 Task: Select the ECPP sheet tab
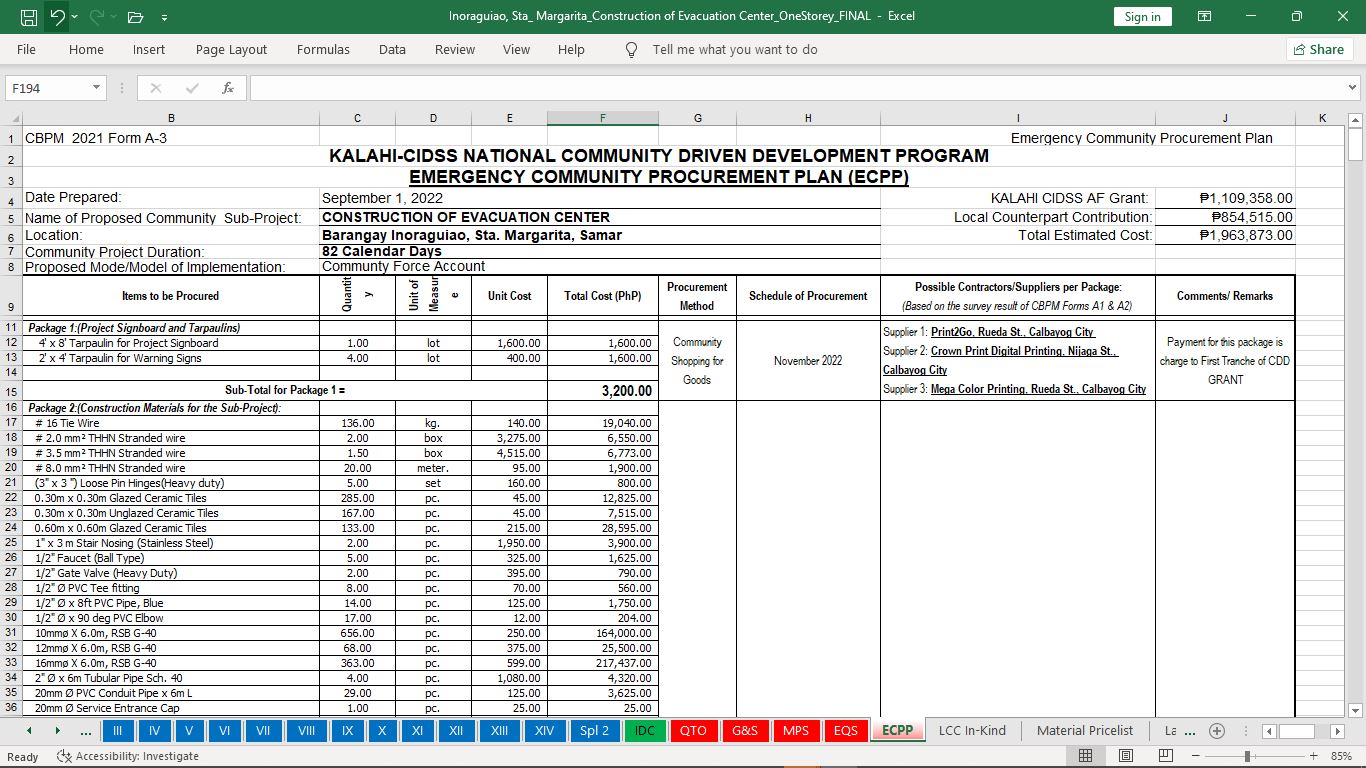[x=898, y=731]
